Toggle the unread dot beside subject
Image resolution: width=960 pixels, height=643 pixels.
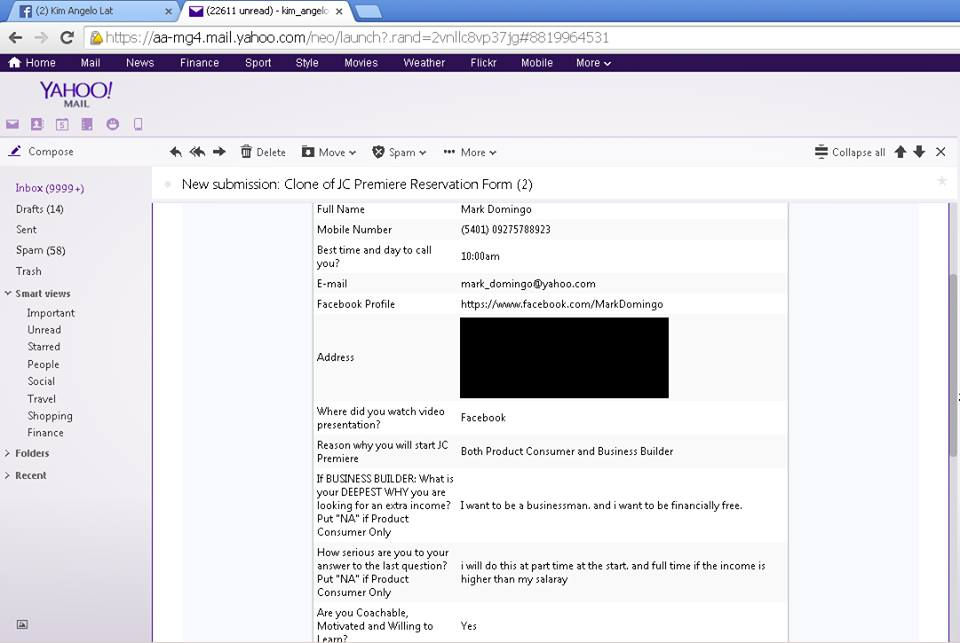click(167, 184)
